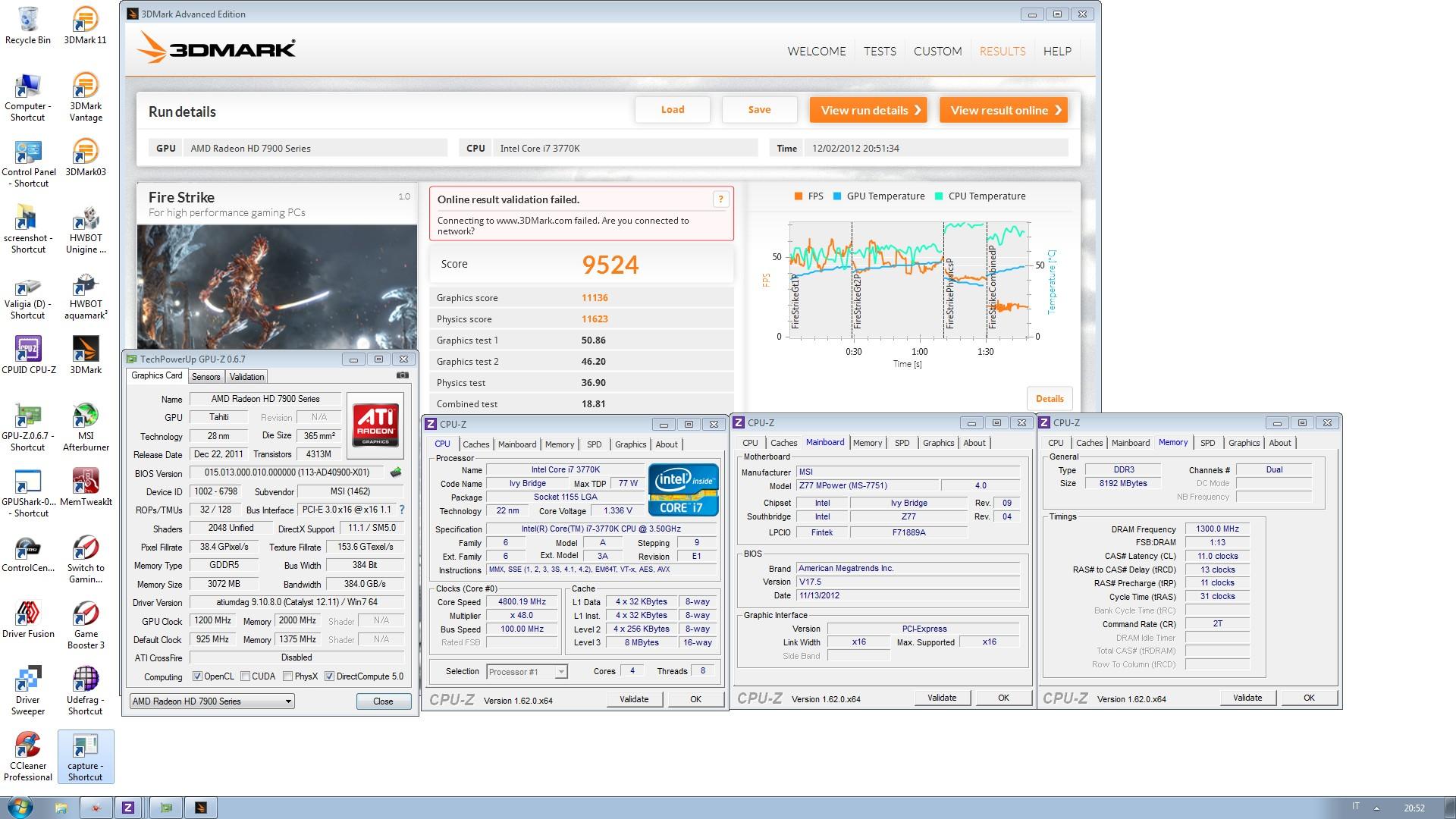
Task: Open the Windows Explorer taskbar icon
Action: (x=61, y=808)
